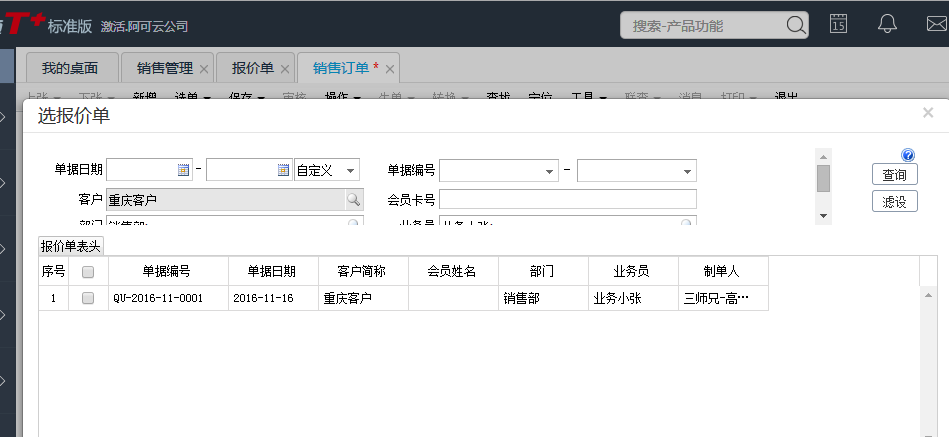Click the 单据编号 column header

(168, 271)
